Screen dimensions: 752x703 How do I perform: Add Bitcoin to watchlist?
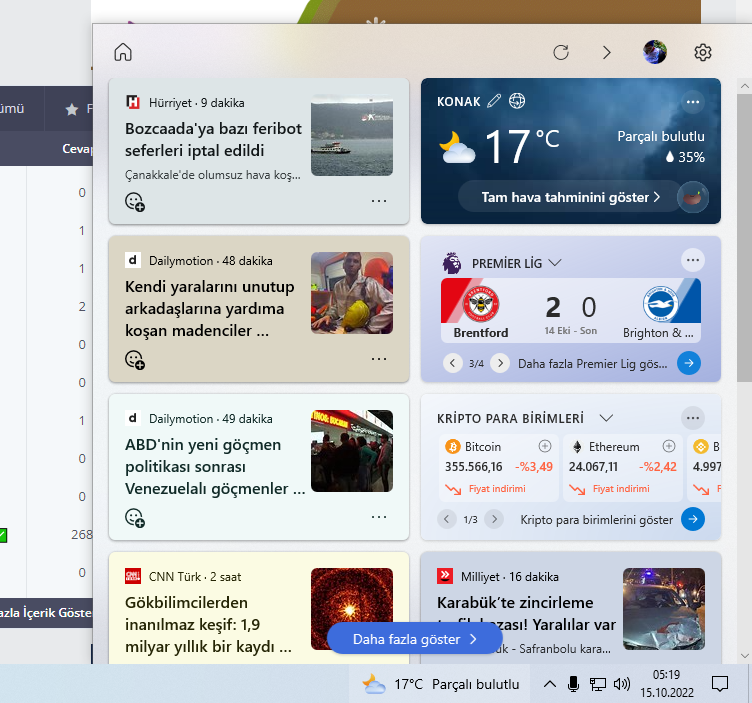pos(545,446)
